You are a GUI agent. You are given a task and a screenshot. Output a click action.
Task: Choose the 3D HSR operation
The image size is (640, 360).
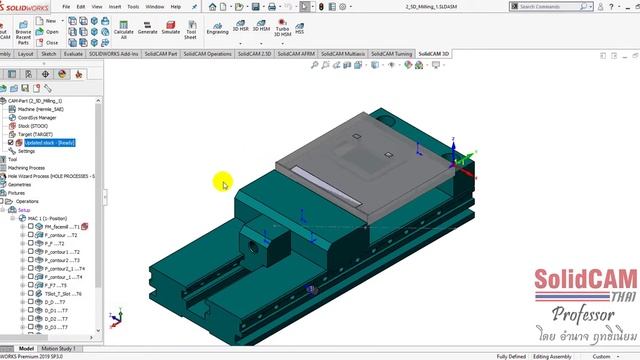[240, 26]
